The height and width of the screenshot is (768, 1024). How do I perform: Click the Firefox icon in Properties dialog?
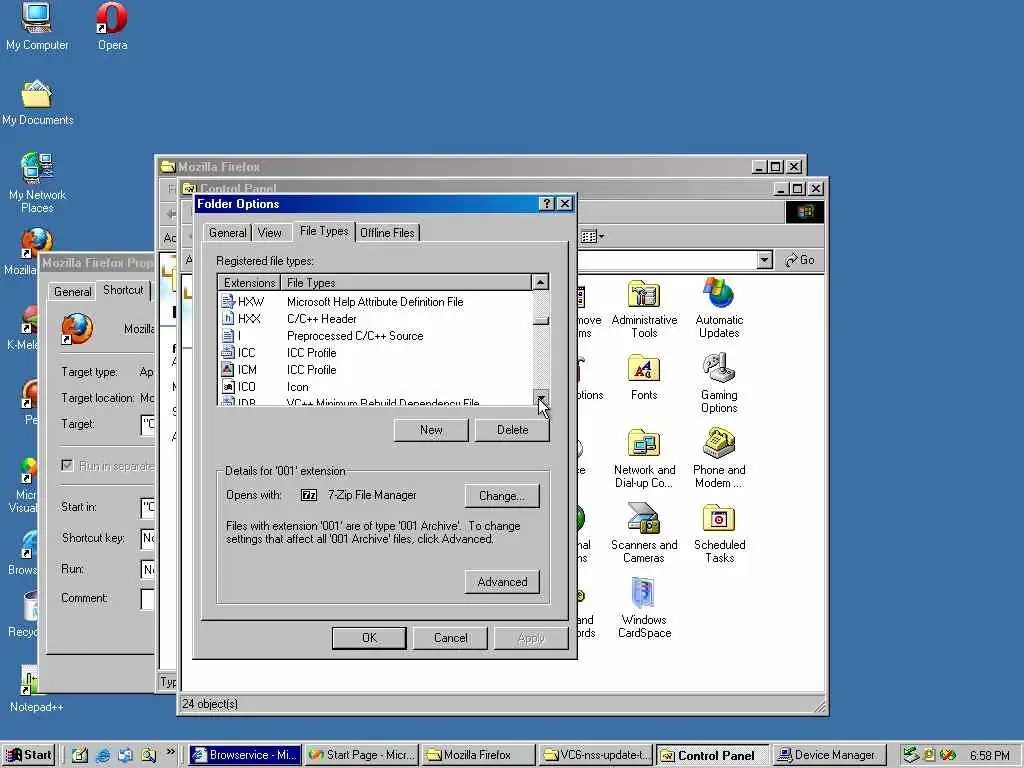pos(76,328)
